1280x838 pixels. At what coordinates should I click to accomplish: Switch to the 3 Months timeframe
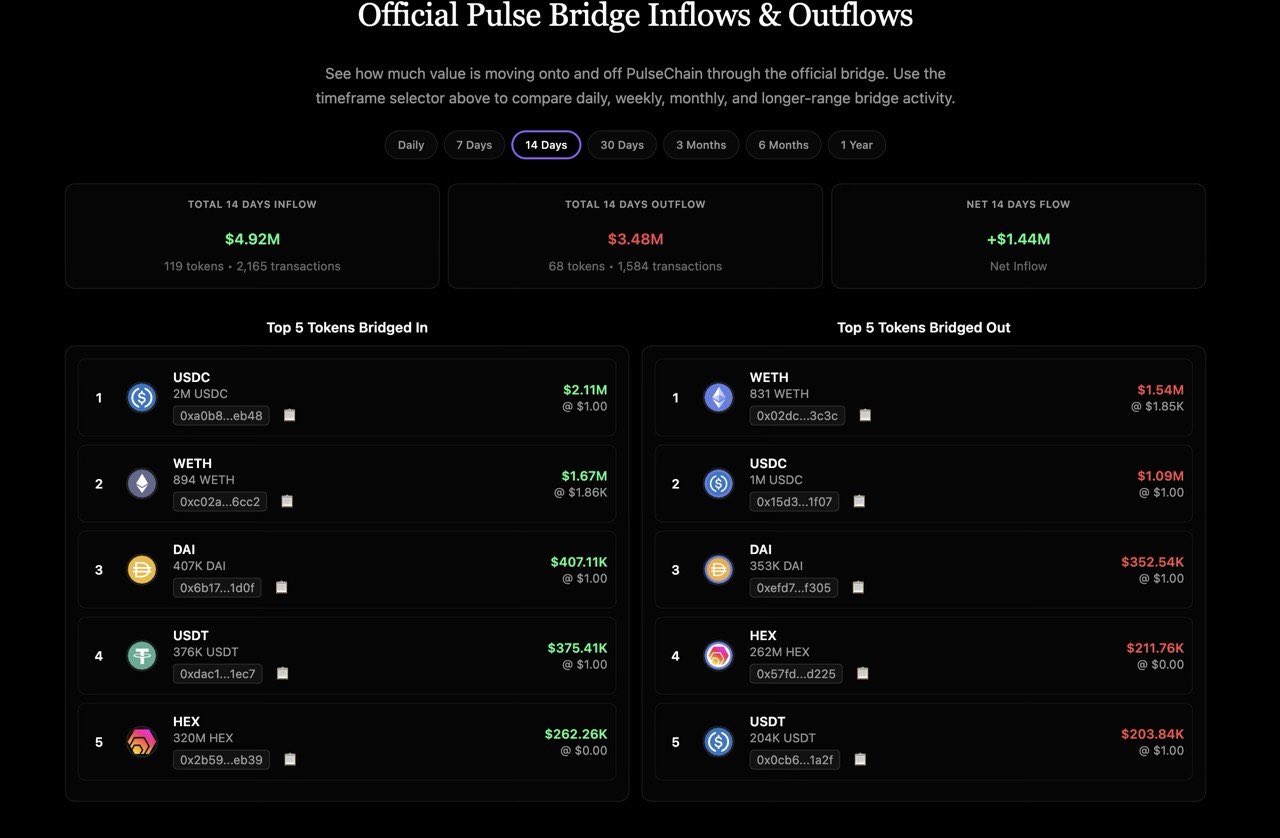tap(701, 145)
